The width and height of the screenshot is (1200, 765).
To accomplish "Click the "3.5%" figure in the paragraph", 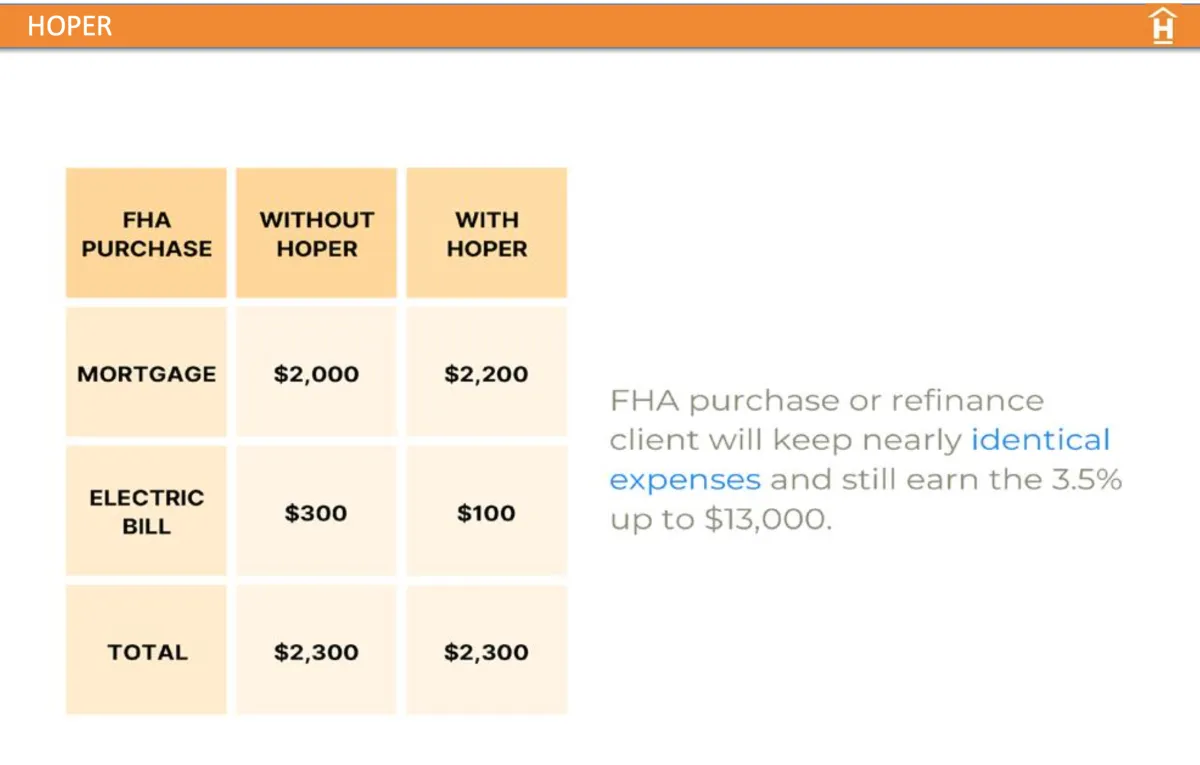I will [x=1086, y=480].
